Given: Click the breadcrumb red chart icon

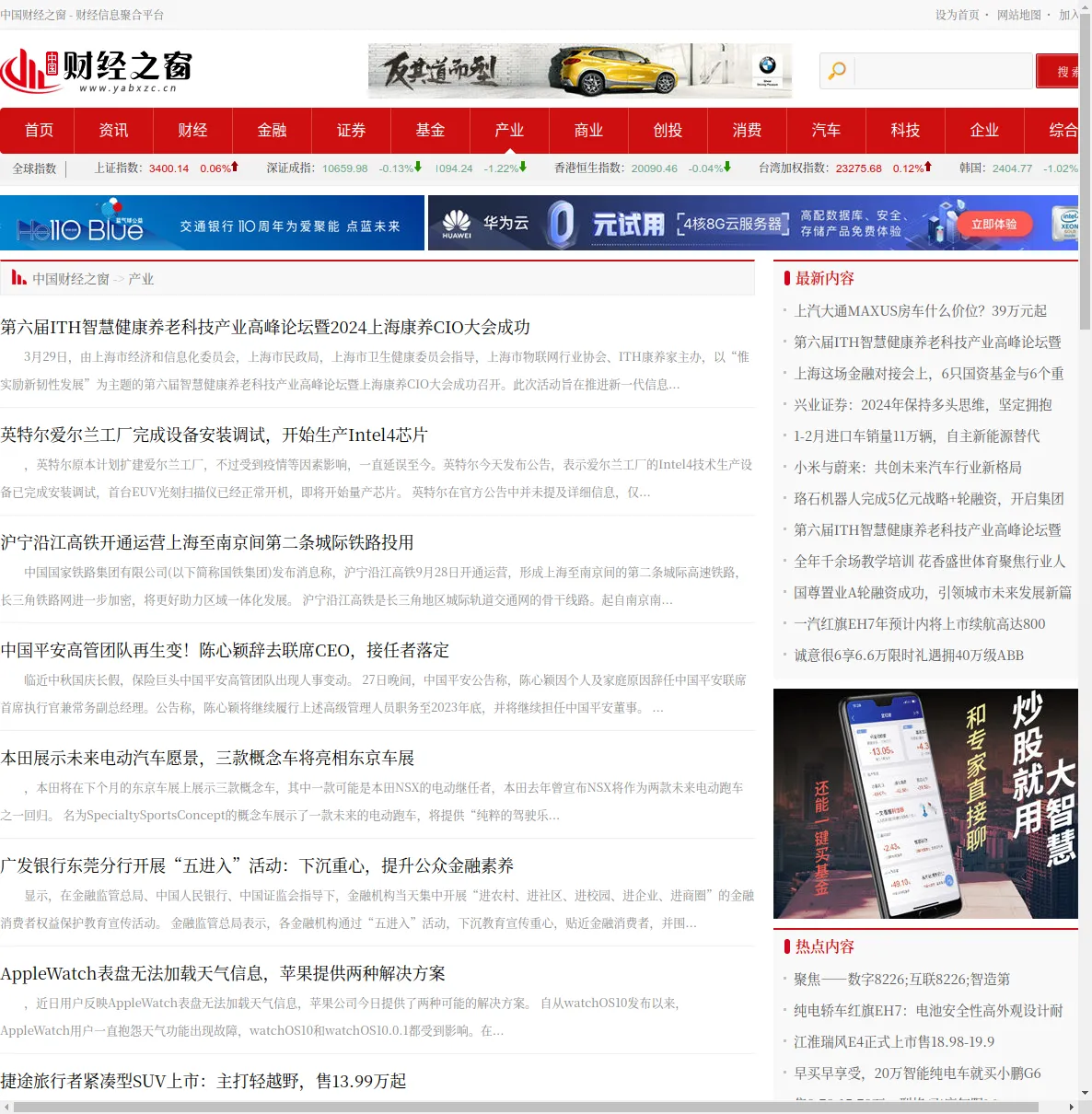Looking at the screenshot, I should (18, 277).
